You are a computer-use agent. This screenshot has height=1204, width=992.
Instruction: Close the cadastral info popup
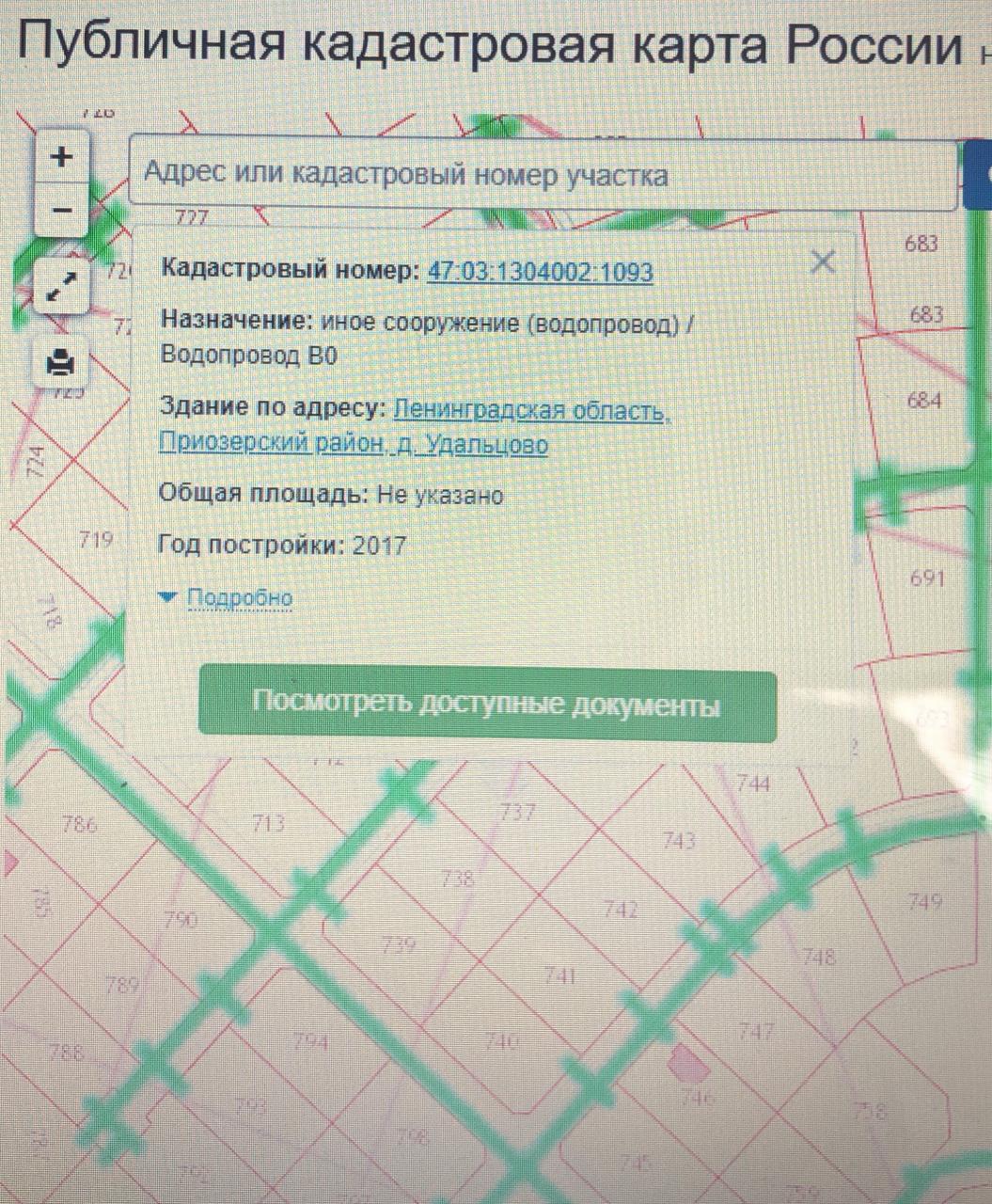coord(823,261)
